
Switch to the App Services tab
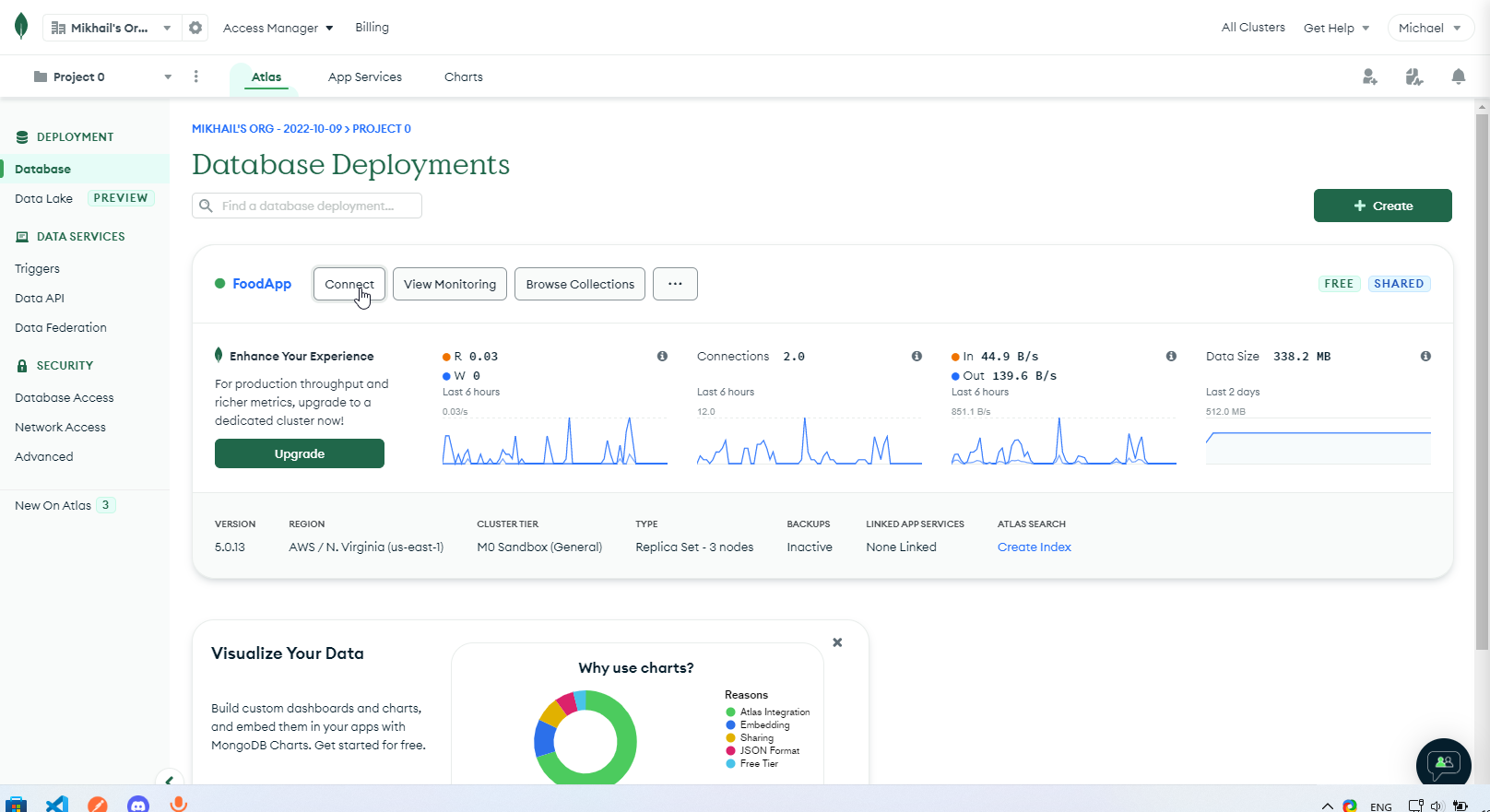(x=364, y=76)
